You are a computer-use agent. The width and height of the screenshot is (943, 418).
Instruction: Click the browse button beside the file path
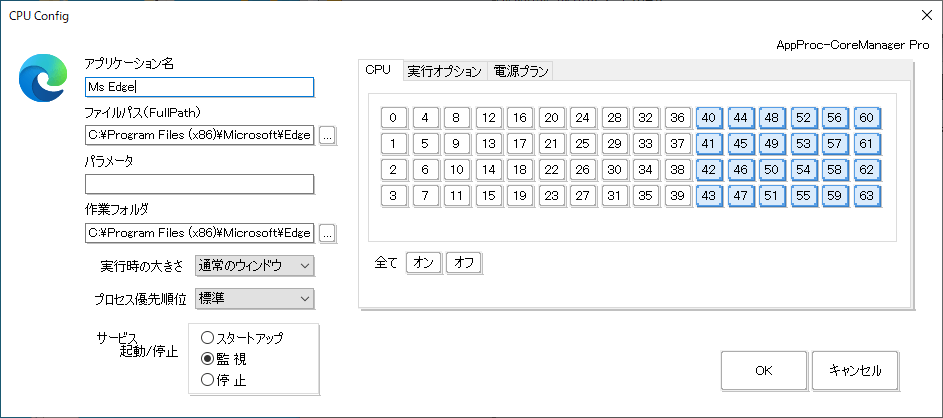(328, 135)
